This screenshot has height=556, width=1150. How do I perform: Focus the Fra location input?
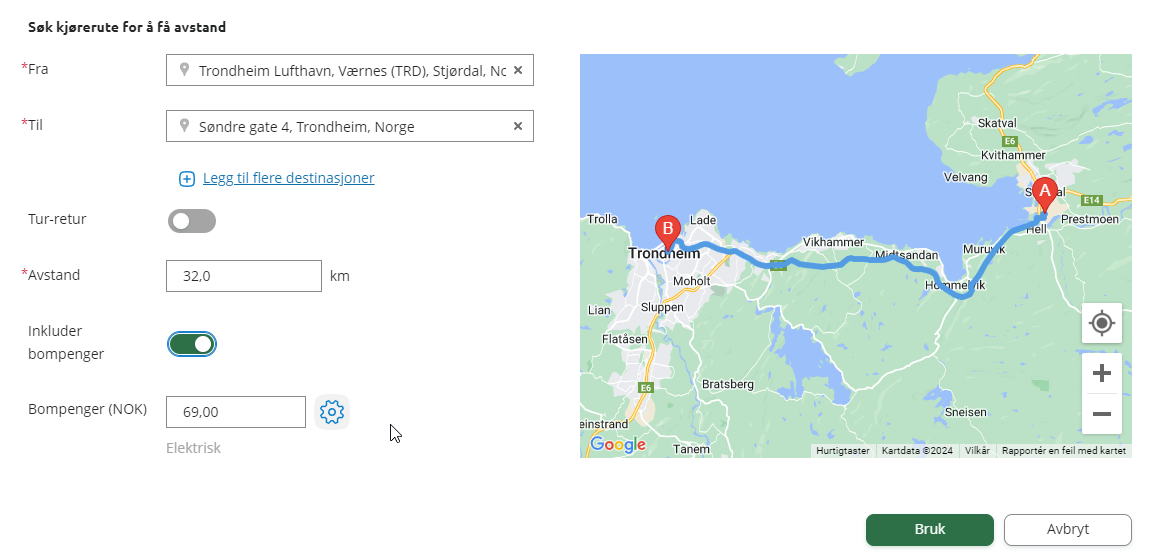coord(350,70)
